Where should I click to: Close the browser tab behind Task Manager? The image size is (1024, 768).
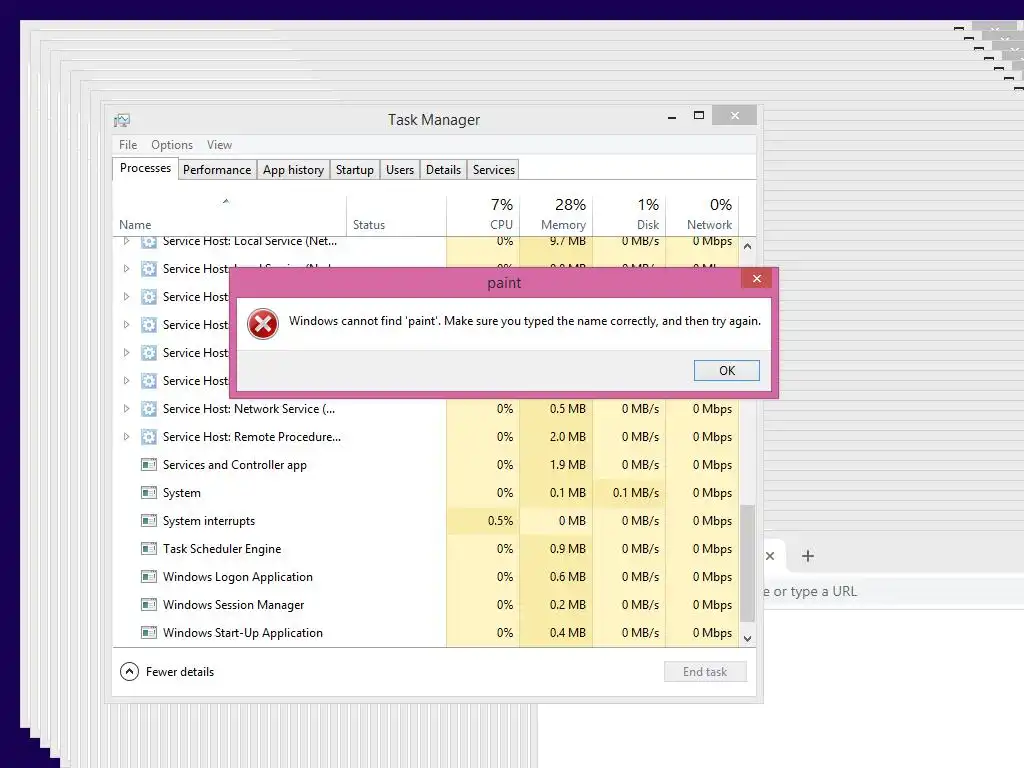[x=770, y=556]
